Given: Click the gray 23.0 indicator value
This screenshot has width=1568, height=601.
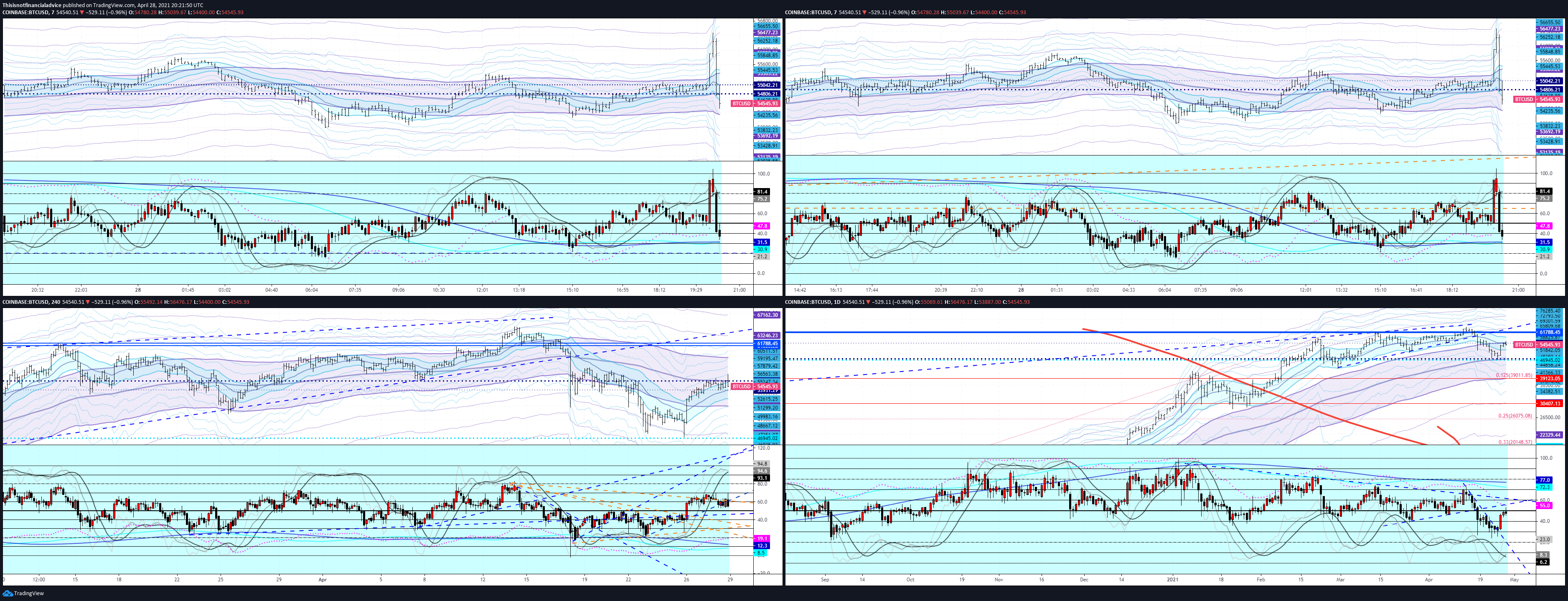Looking at the screenshot, I should coord(1545,540).
